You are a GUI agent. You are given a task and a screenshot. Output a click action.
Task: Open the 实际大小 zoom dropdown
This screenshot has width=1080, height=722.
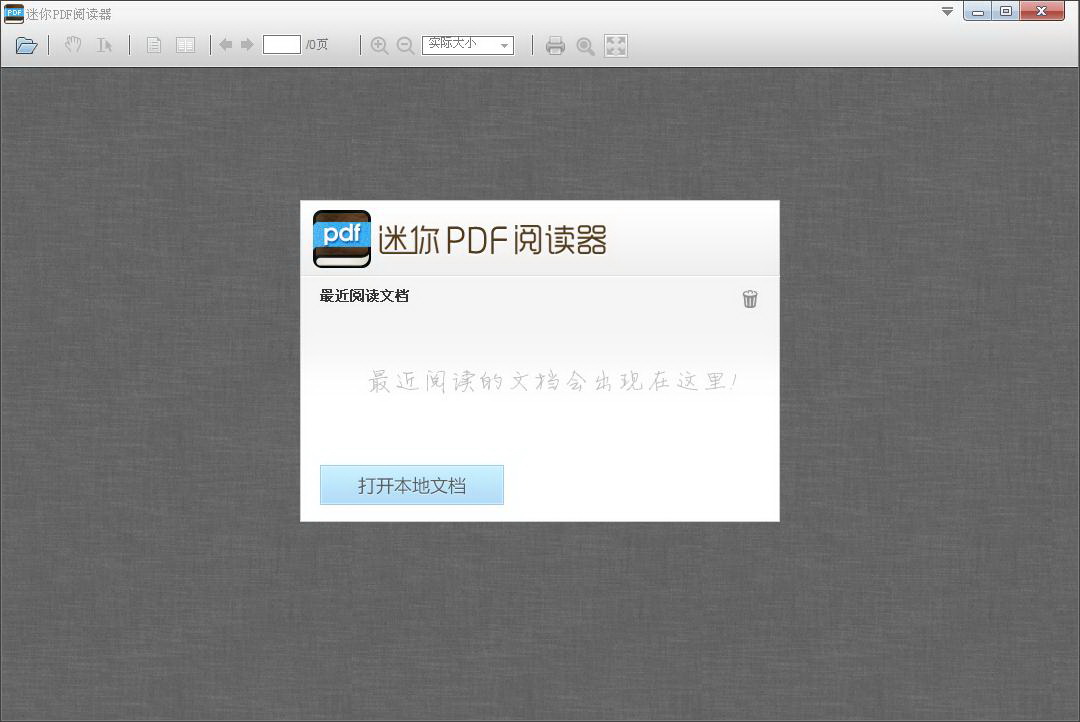[468, 45]
